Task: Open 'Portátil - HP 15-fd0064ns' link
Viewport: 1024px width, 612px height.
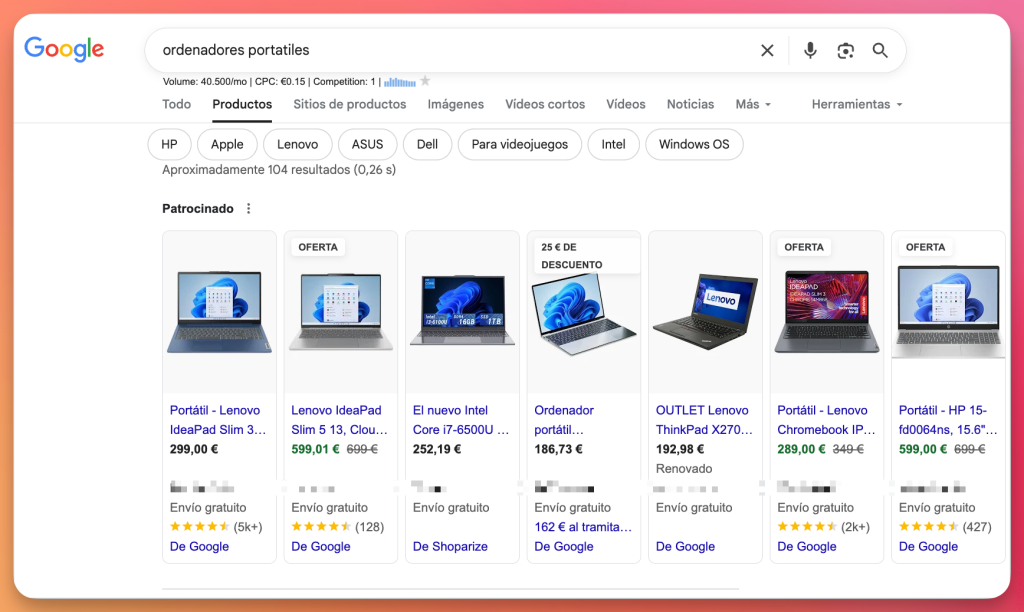Action: pos(948,420)
